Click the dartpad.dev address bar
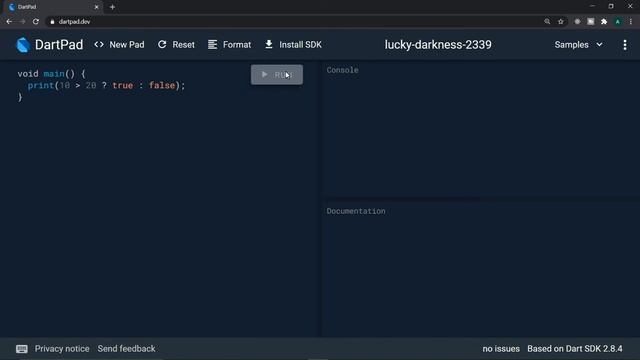 tap(306, 22)
